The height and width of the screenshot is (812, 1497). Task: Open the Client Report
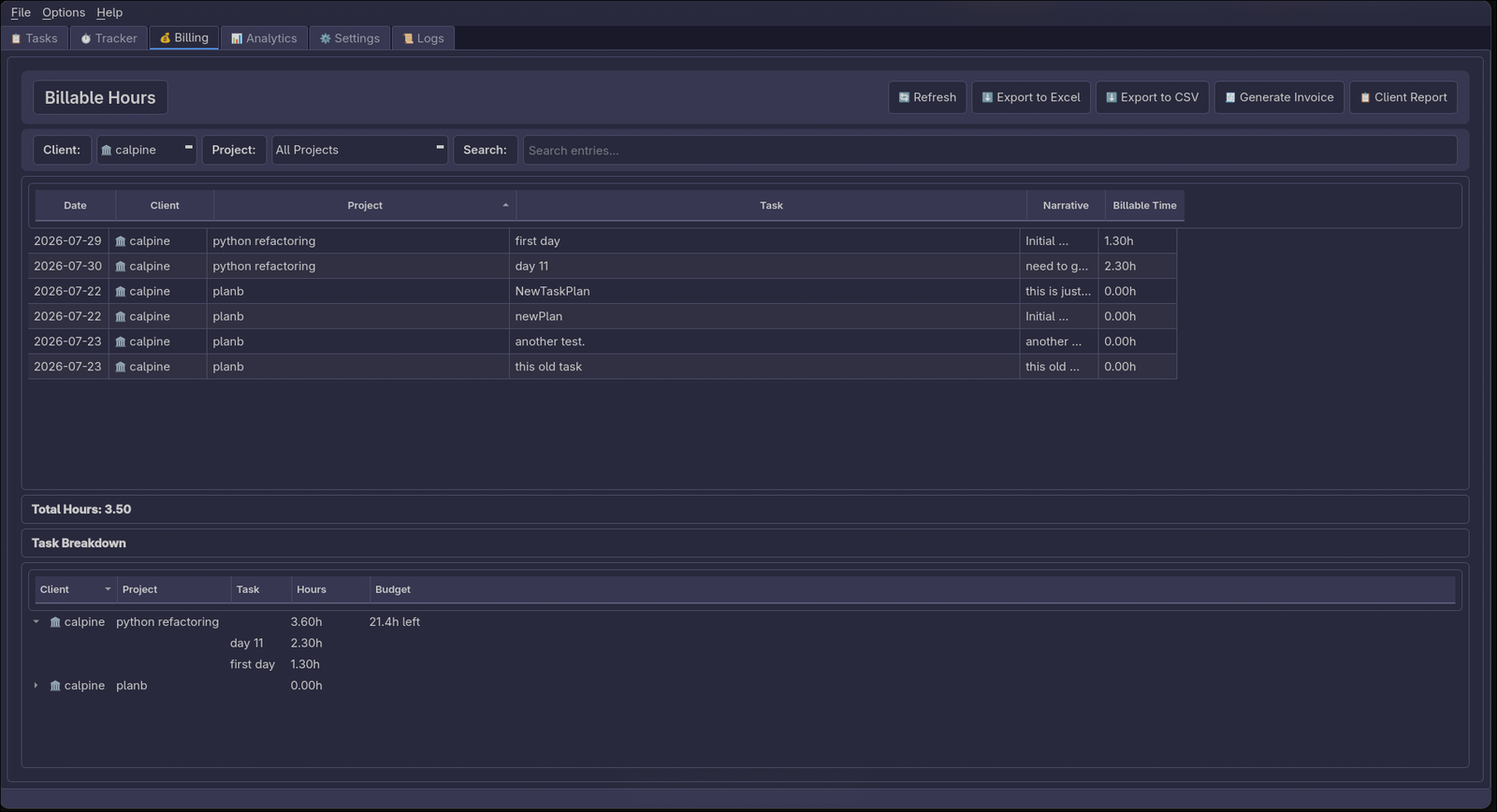[1403, 97]
